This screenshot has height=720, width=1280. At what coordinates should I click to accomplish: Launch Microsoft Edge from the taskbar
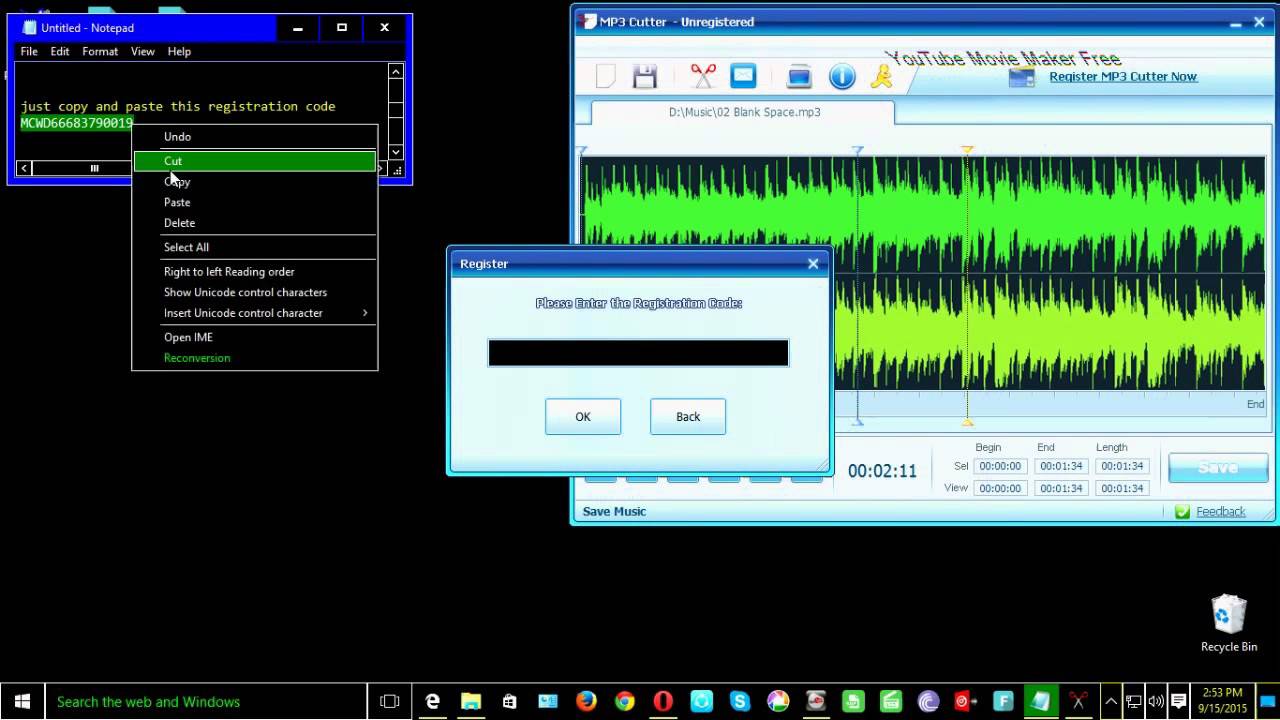tap(433, 702)
